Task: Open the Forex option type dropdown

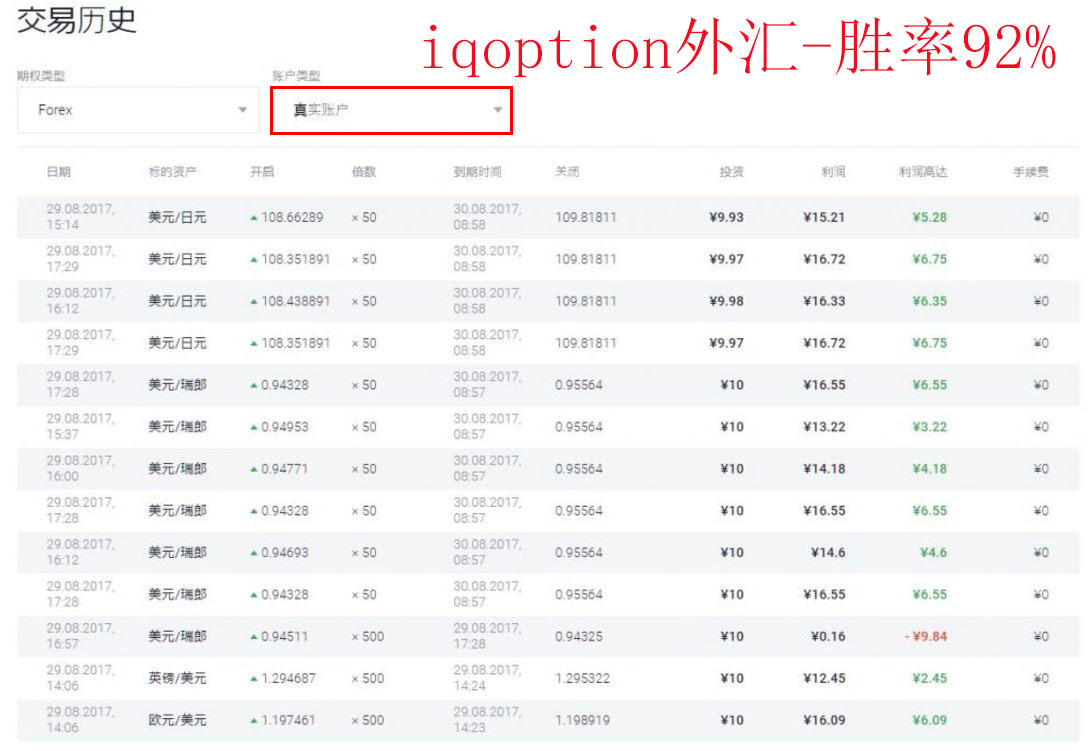Action: [138, 110]
